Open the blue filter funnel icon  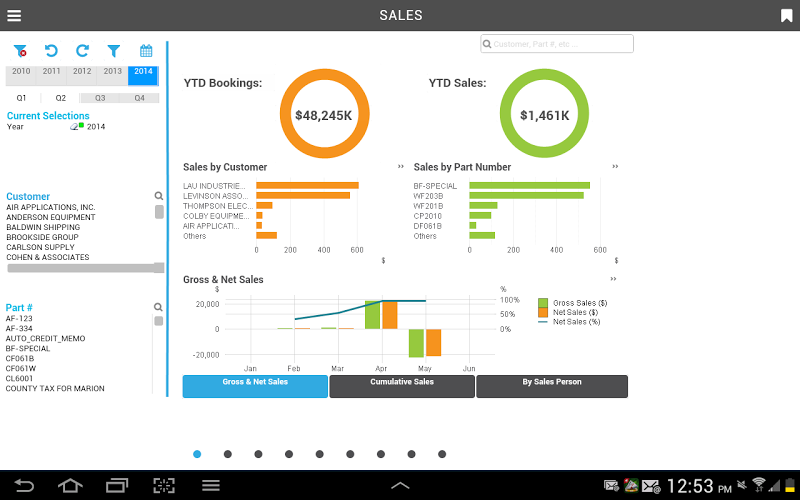pyautogui.click(x=114, y=51)
